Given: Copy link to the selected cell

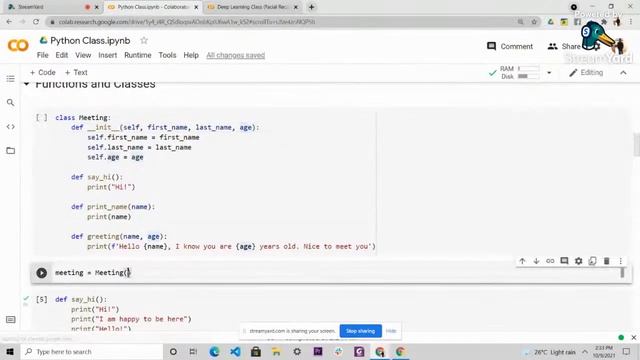Looking at the screenshot, I should [550, 261].
